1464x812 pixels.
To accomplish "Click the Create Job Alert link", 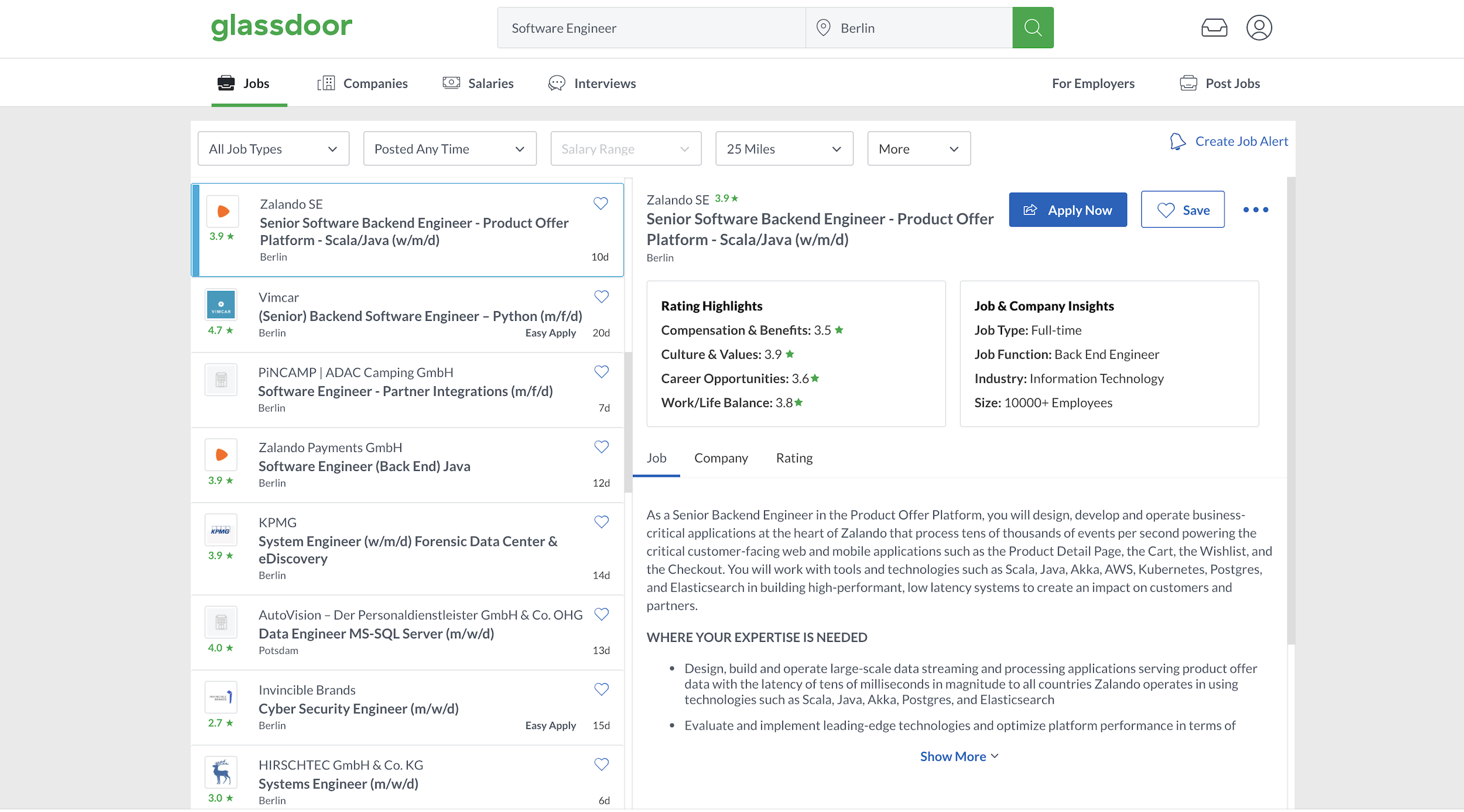I will (x=1241, y=142).
